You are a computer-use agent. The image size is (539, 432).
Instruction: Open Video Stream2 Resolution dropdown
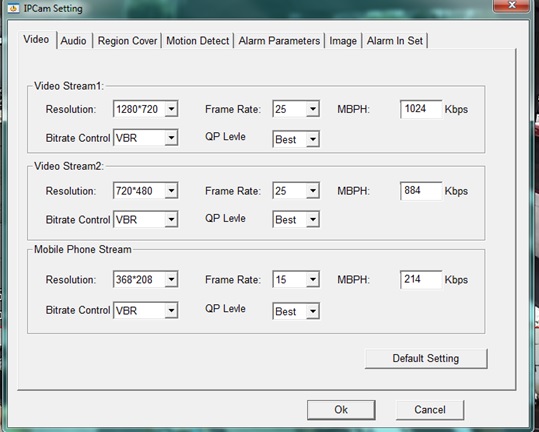click(x=145, y=191)
